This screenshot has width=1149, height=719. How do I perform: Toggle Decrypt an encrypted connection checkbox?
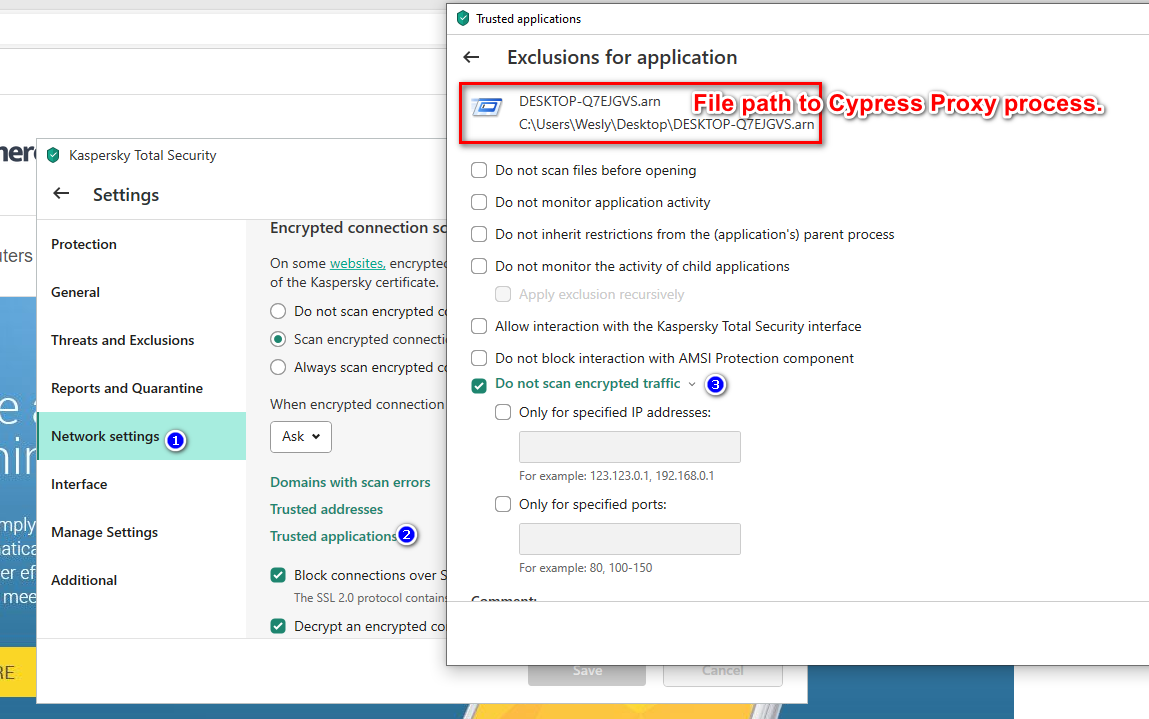[278, 626]
